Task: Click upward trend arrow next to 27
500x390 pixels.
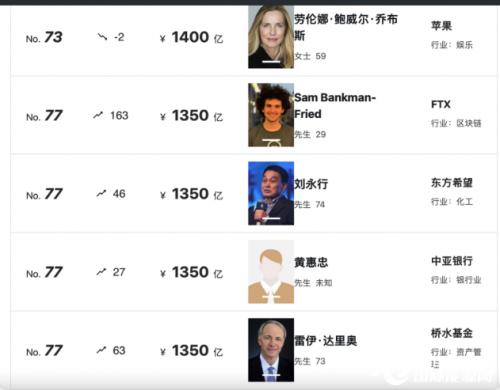Action: click(101, 272)
